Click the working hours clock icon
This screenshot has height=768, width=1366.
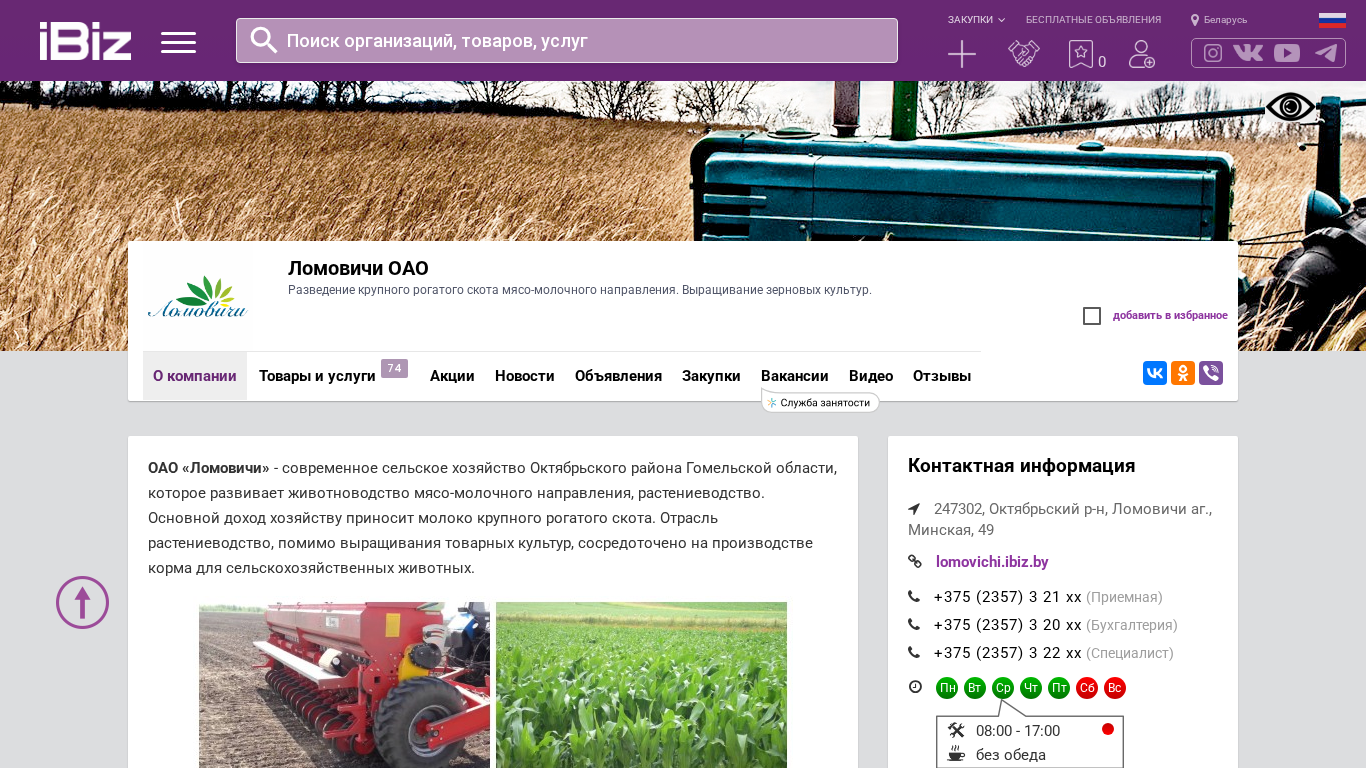[915, 687]
